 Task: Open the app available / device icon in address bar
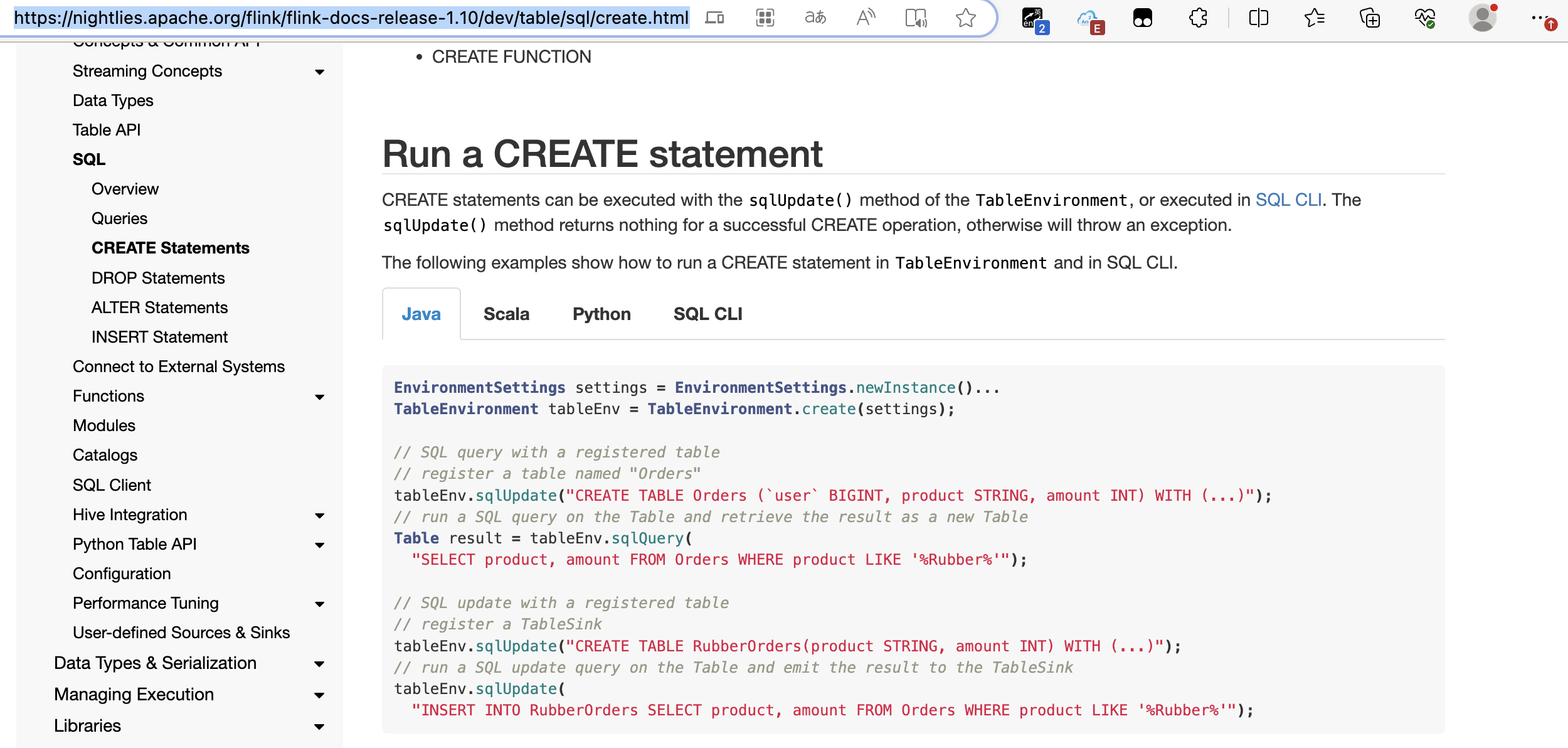714,18
